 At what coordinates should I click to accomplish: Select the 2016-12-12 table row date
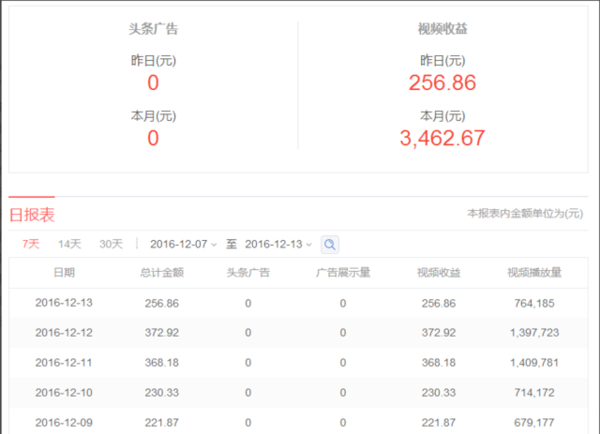click(x=64, y=333)
